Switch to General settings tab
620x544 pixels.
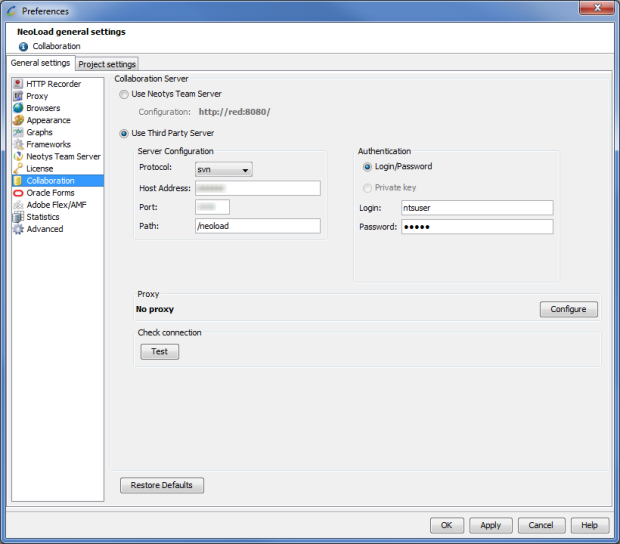40,64
